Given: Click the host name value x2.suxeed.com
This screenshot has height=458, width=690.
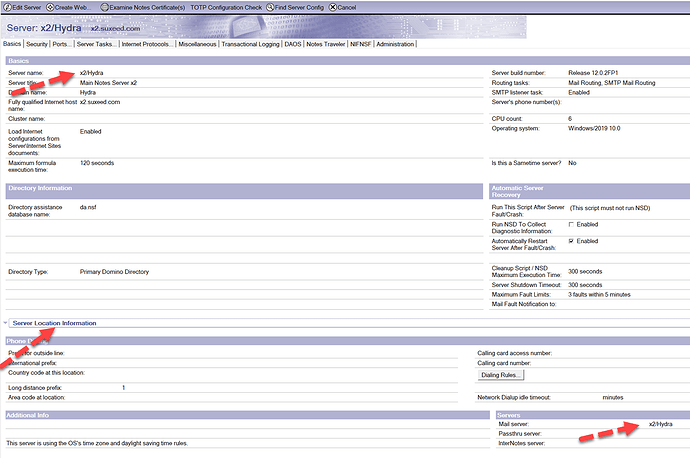Looking at the screenshot, I should click(x=100, y=102).
